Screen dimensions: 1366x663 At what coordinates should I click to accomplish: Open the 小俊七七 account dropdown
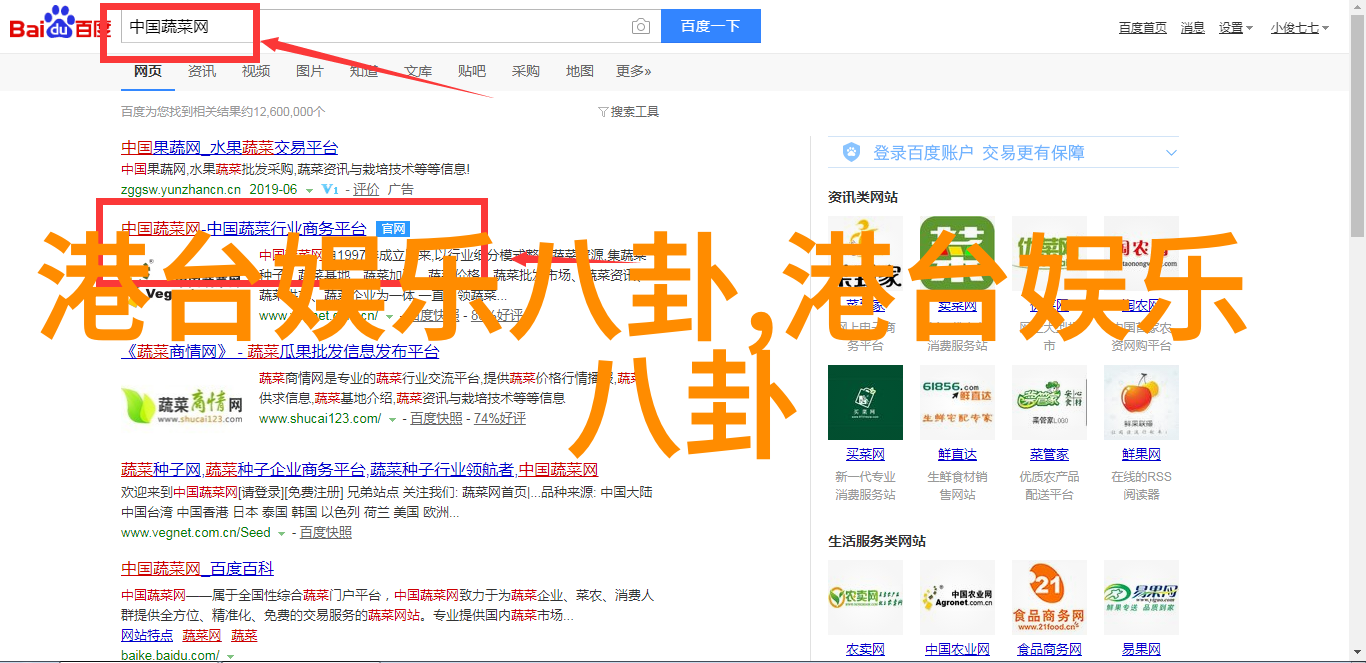click(1300, 28)
